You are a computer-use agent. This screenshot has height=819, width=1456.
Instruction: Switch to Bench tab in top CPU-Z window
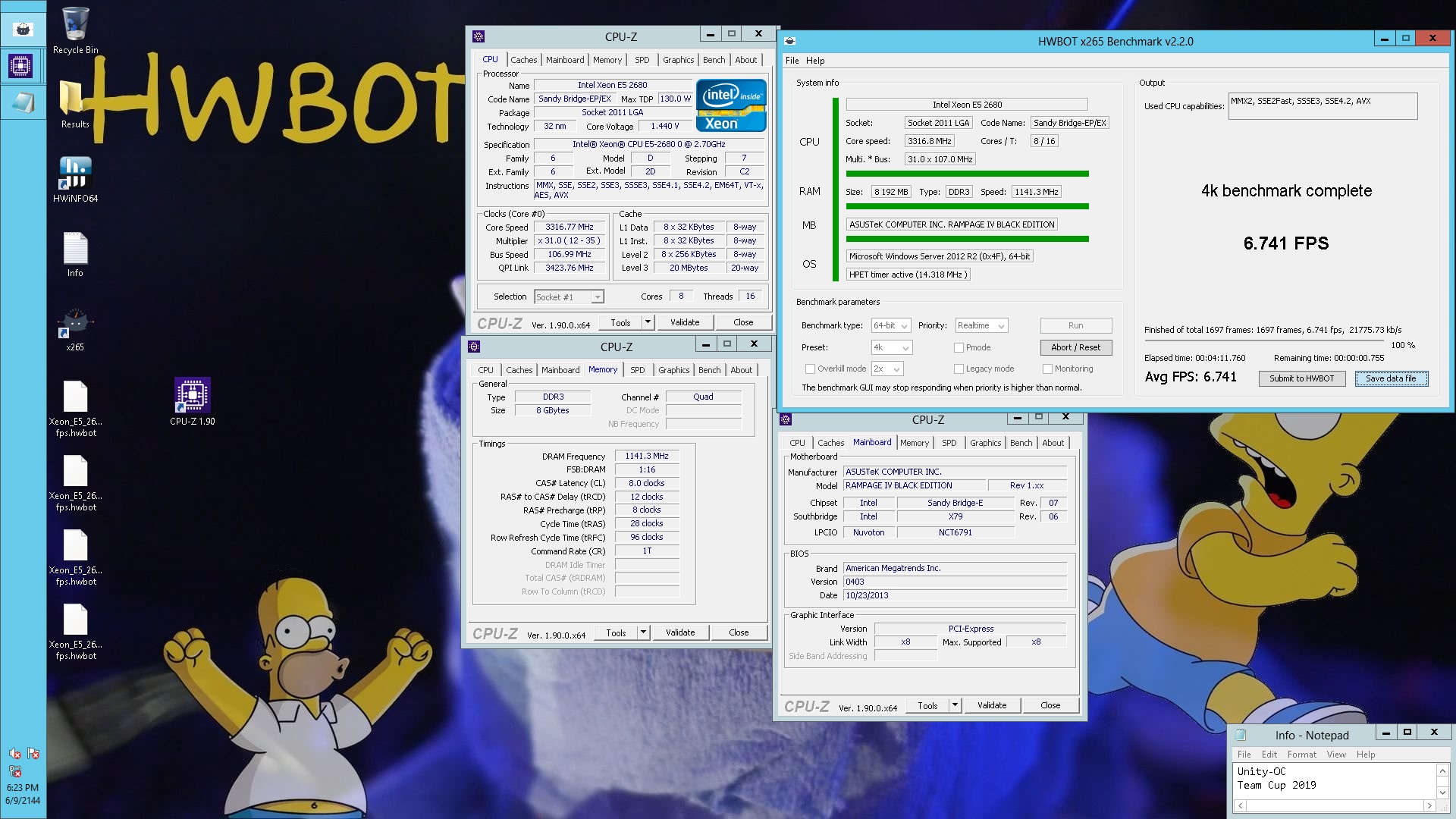(x=714, y=60)
